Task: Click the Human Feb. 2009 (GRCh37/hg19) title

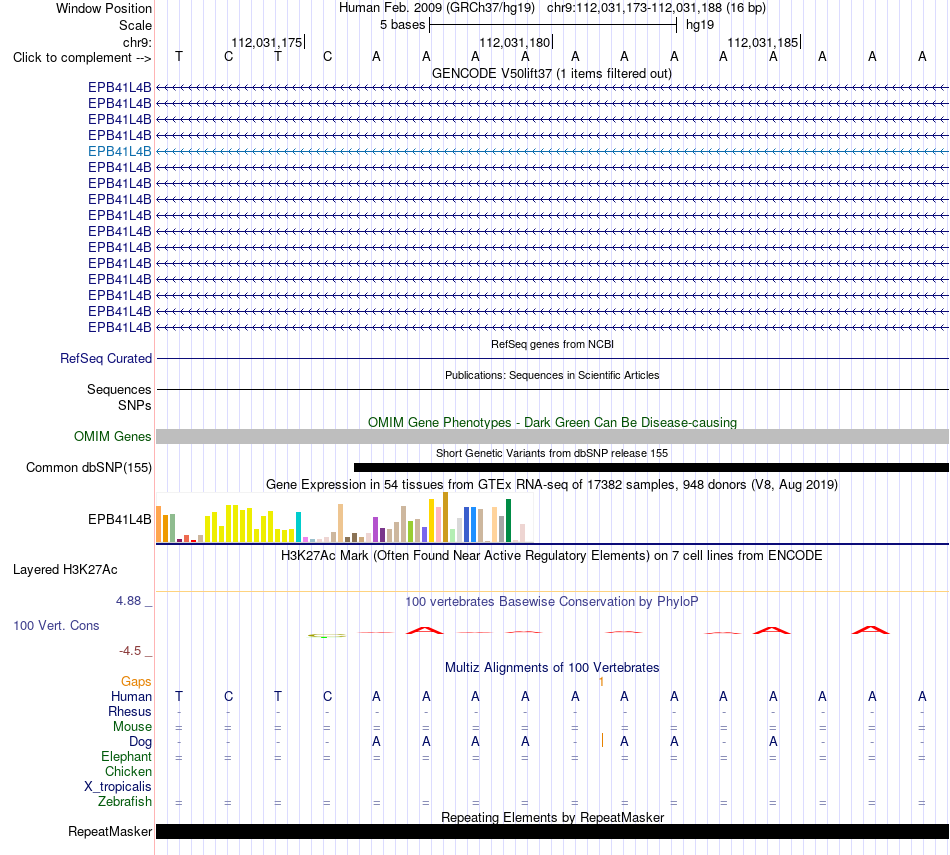Action: (437, 8)
